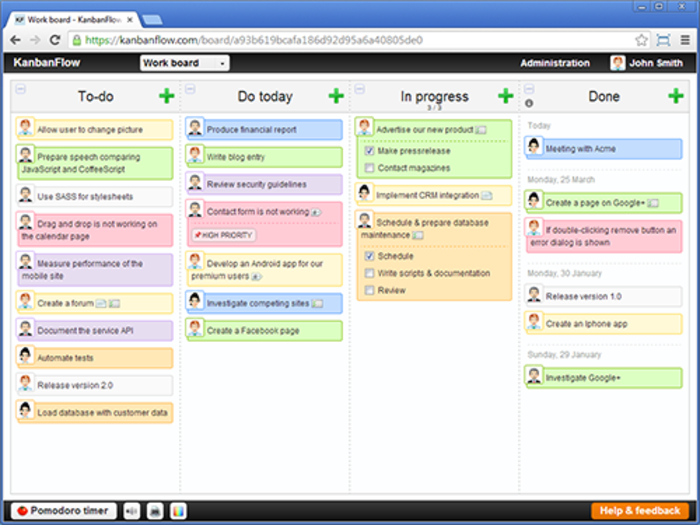Check the Contact magazines subtask
This screenshot has height=525, width=700.
pyautogui.click(x=370, y=168)
